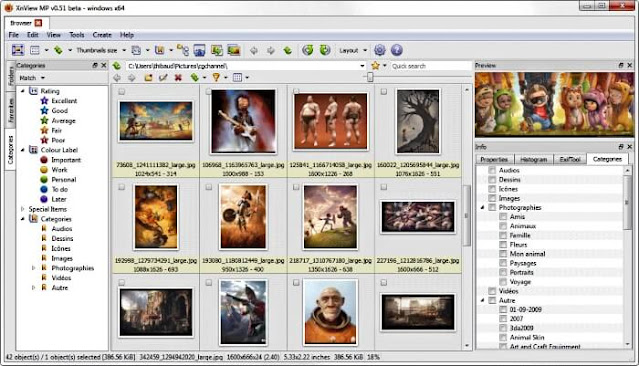Screen dimensions: 639x366
Task: Open the Create menu
Action: pyautogui.click(x=102, y=35)
